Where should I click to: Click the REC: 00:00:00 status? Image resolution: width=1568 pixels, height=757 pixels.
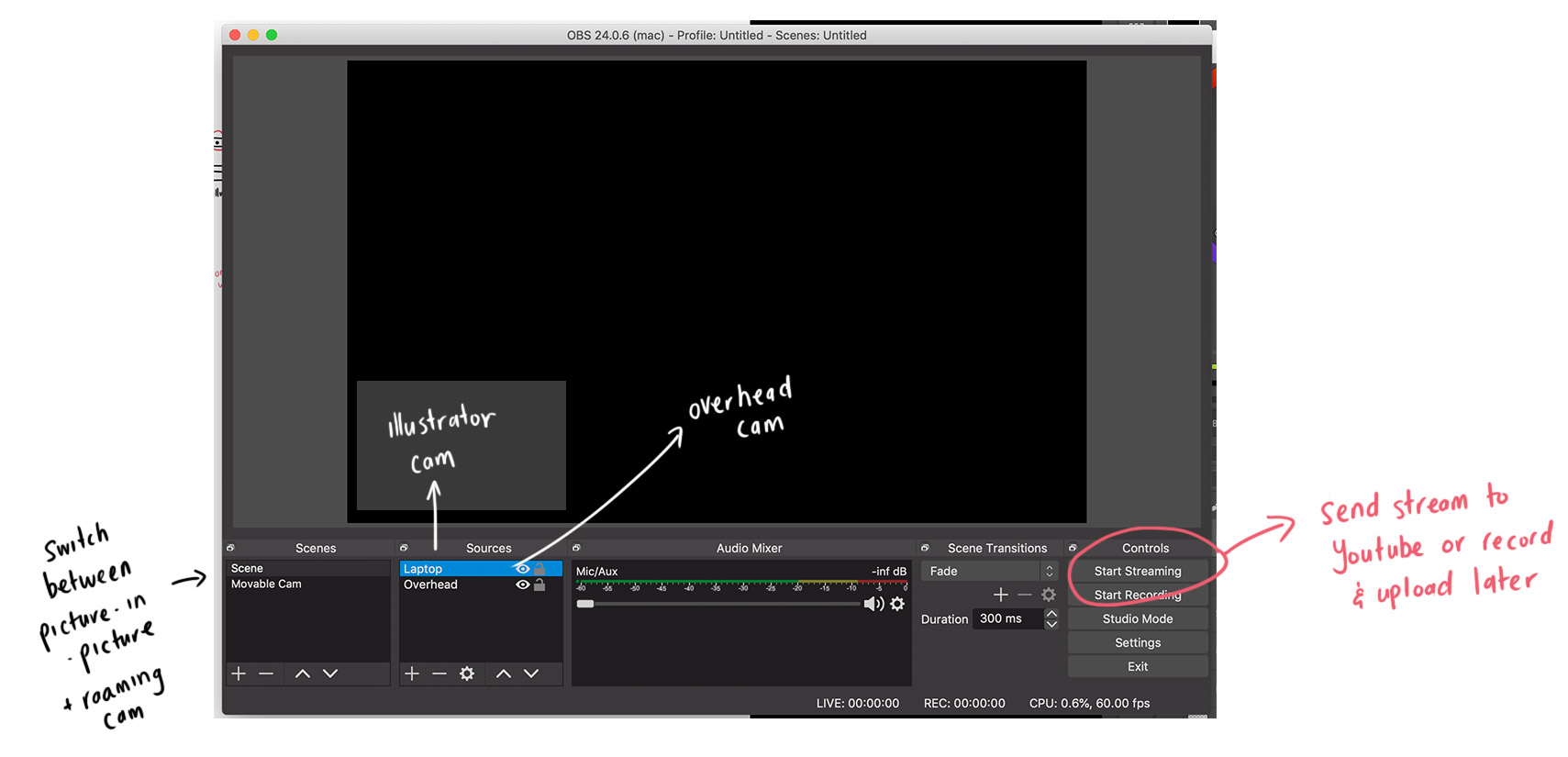point(964,703)
